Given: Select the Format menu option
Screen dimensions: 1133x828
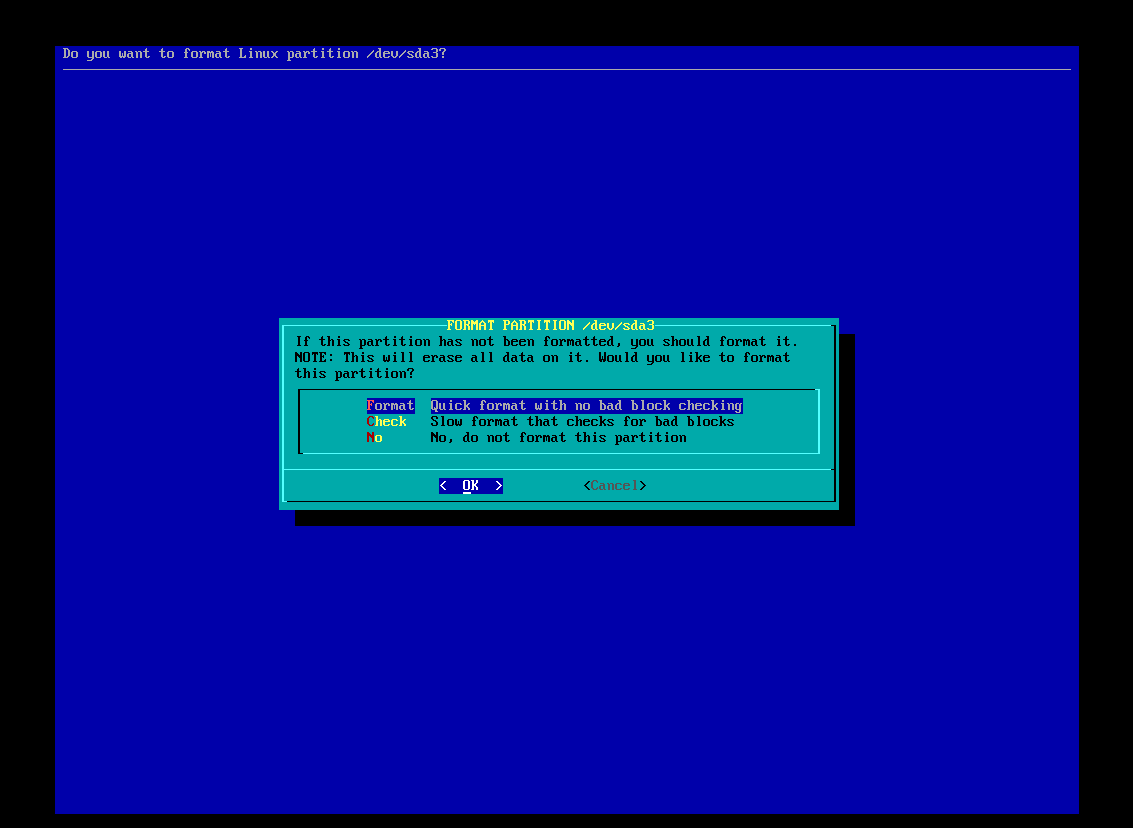Looking at the screenshot, I should [x=390, y=406].
